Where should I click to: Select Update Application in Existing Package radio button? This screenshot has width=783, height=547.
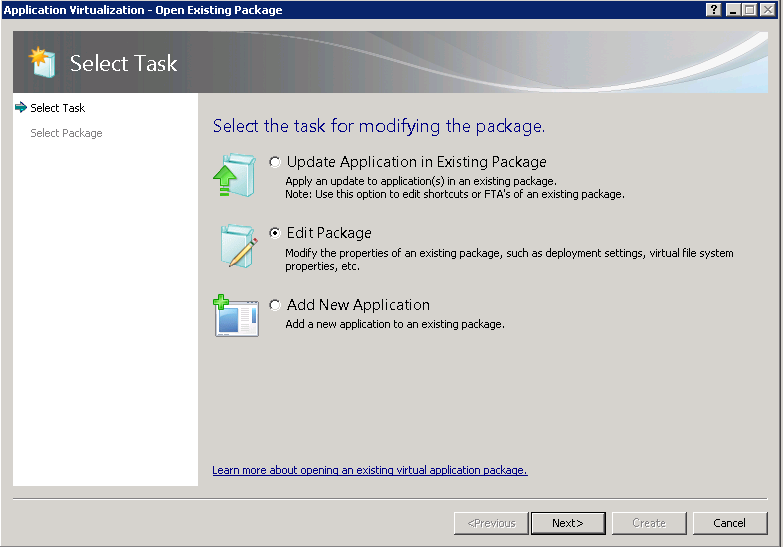click(275, 162)
